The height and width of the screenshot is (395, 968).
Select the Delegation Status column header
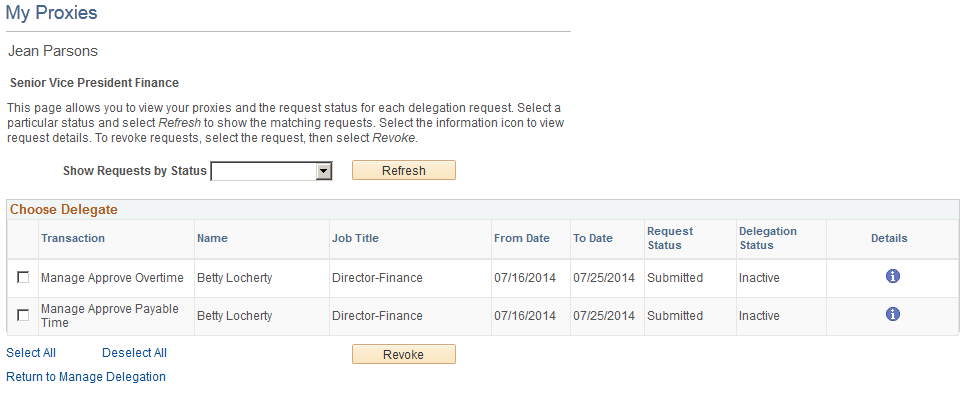pos(768,238)
